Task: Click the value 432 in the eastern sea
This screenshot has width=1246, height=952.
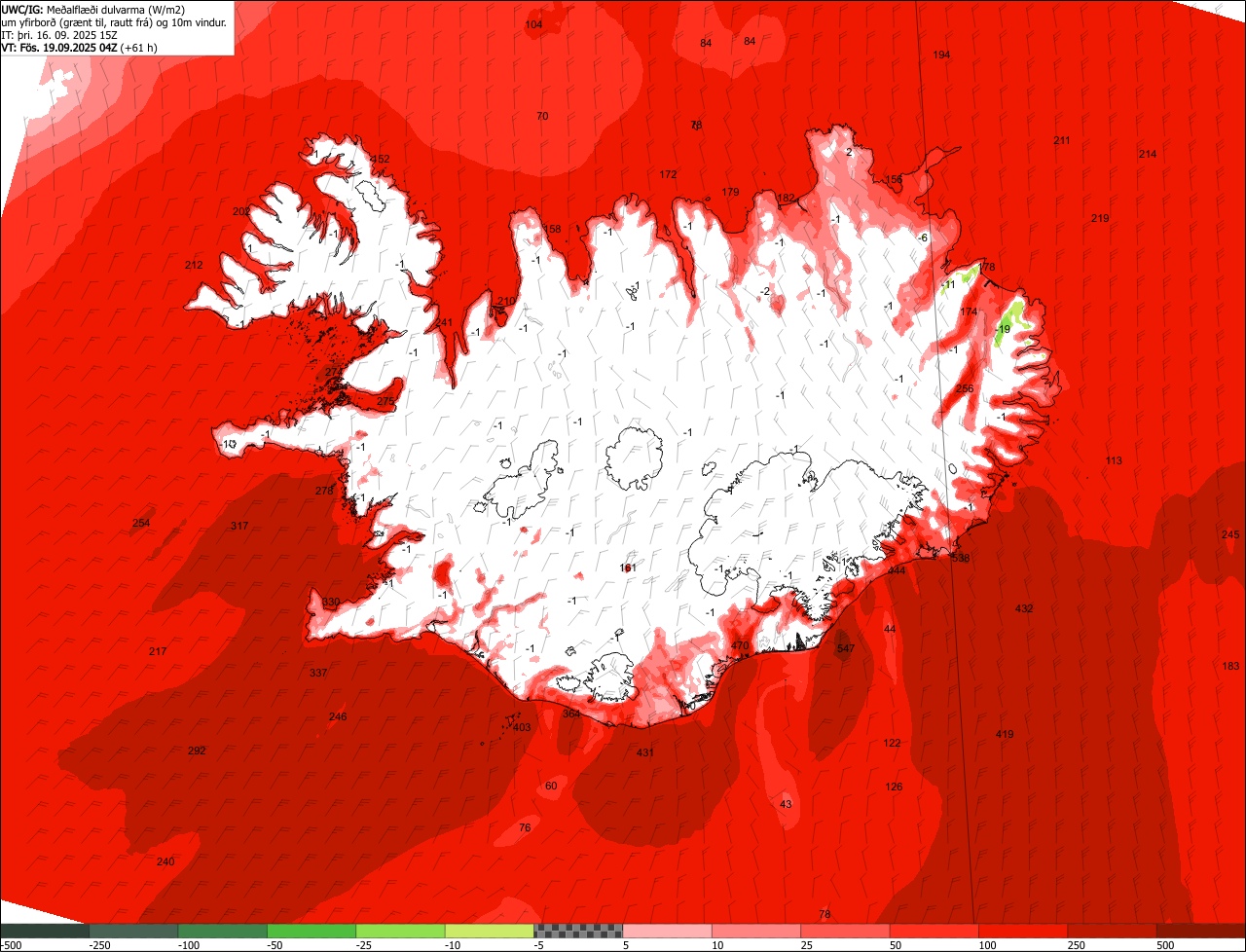Action: (1024, 608)
